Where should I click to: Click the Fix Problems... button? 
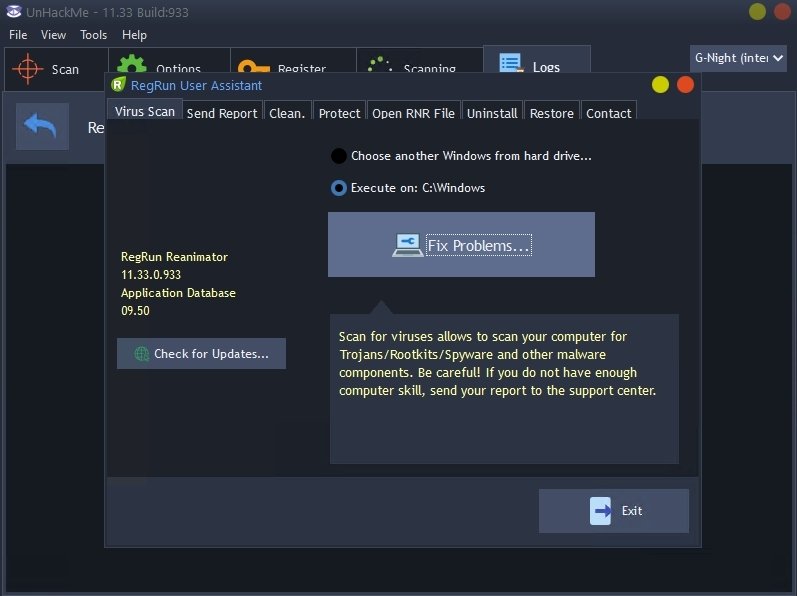(x=461, y=244)
